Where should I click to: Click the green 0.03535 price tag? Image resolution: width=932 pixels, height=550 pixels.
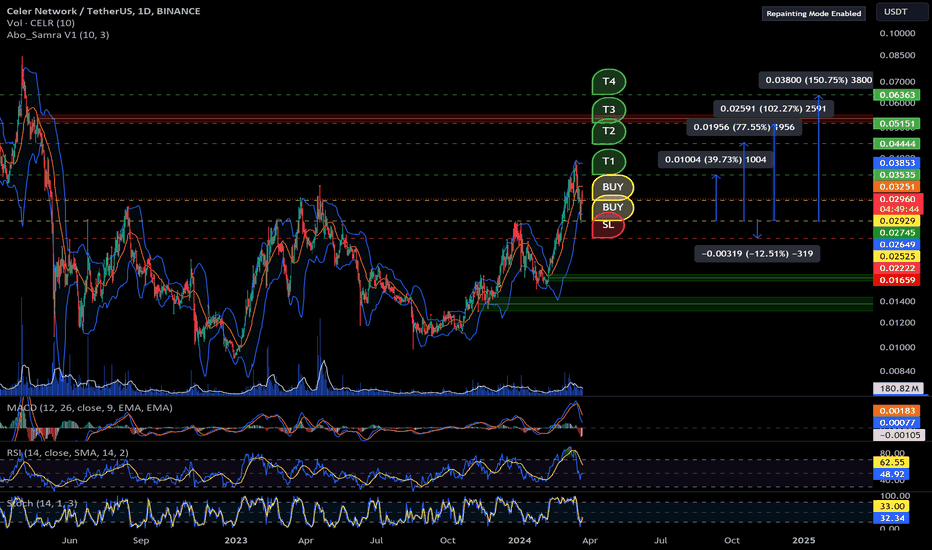click(x=897, y=175)
